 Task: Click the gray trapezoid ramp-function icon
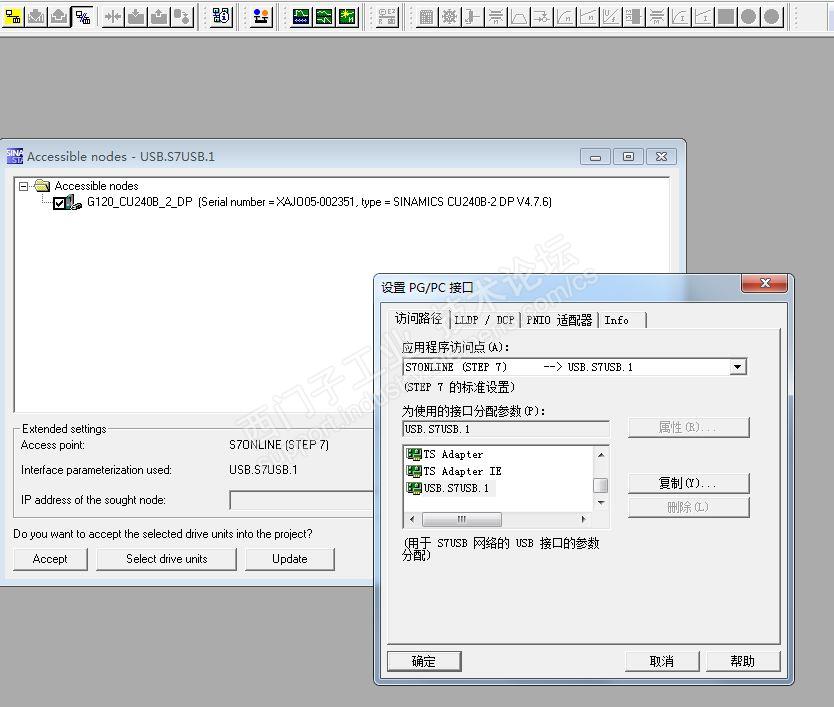point(519,17)
